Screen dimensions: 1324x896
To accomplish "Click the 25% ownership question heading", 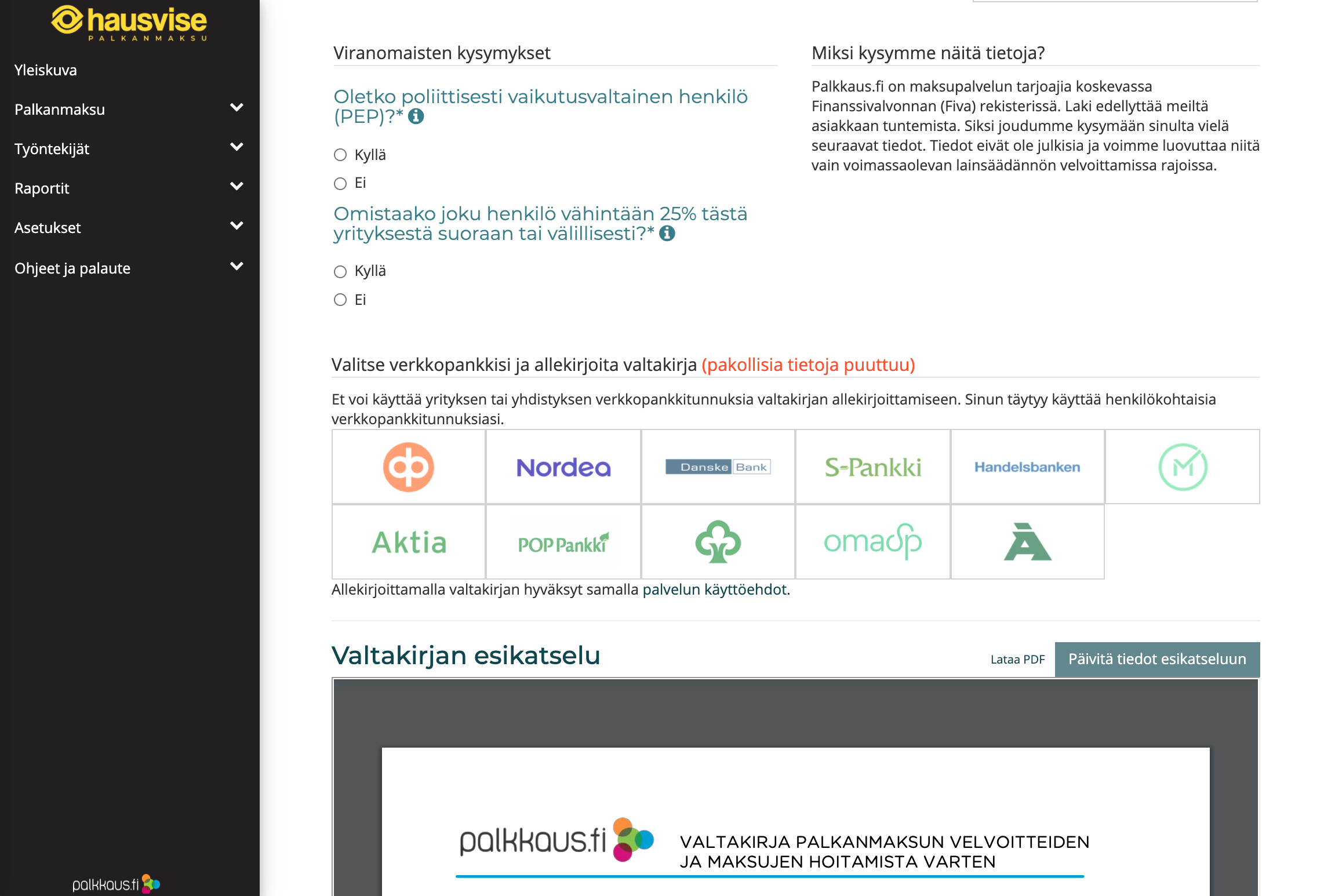I will pos(540,224).
